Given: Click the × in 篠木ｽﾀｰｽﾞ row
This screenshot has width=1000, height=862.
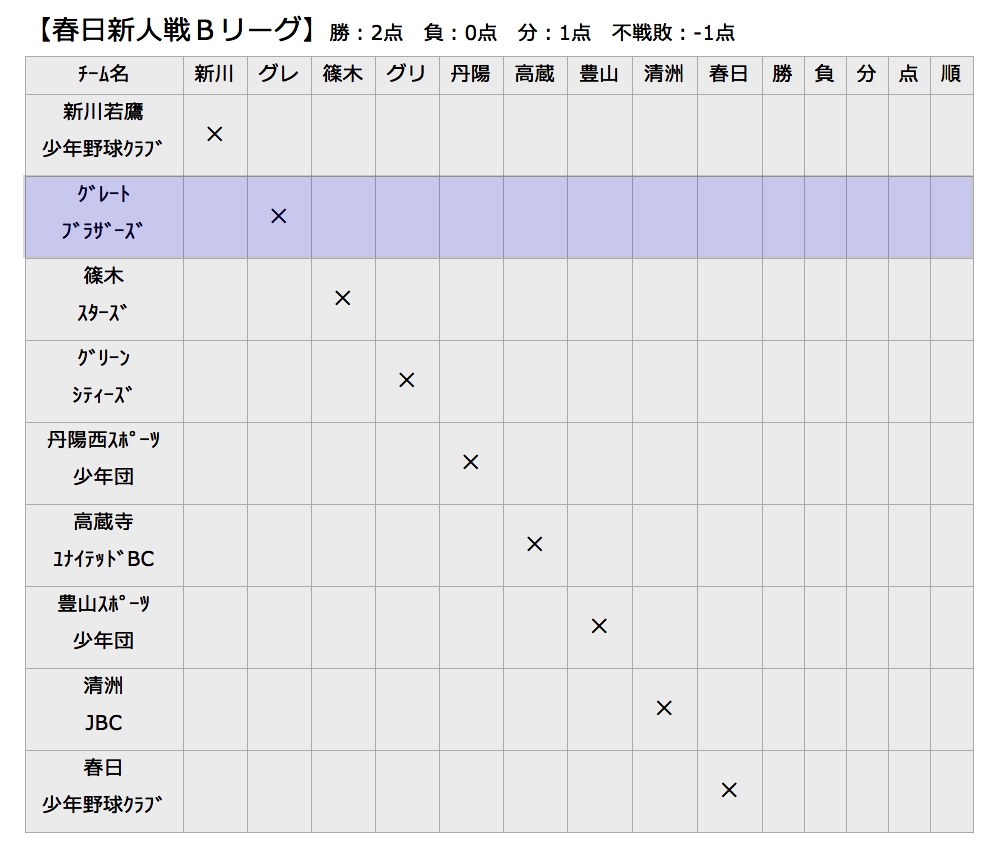Looking at the screenshot, I should click(x=342, y=298).
